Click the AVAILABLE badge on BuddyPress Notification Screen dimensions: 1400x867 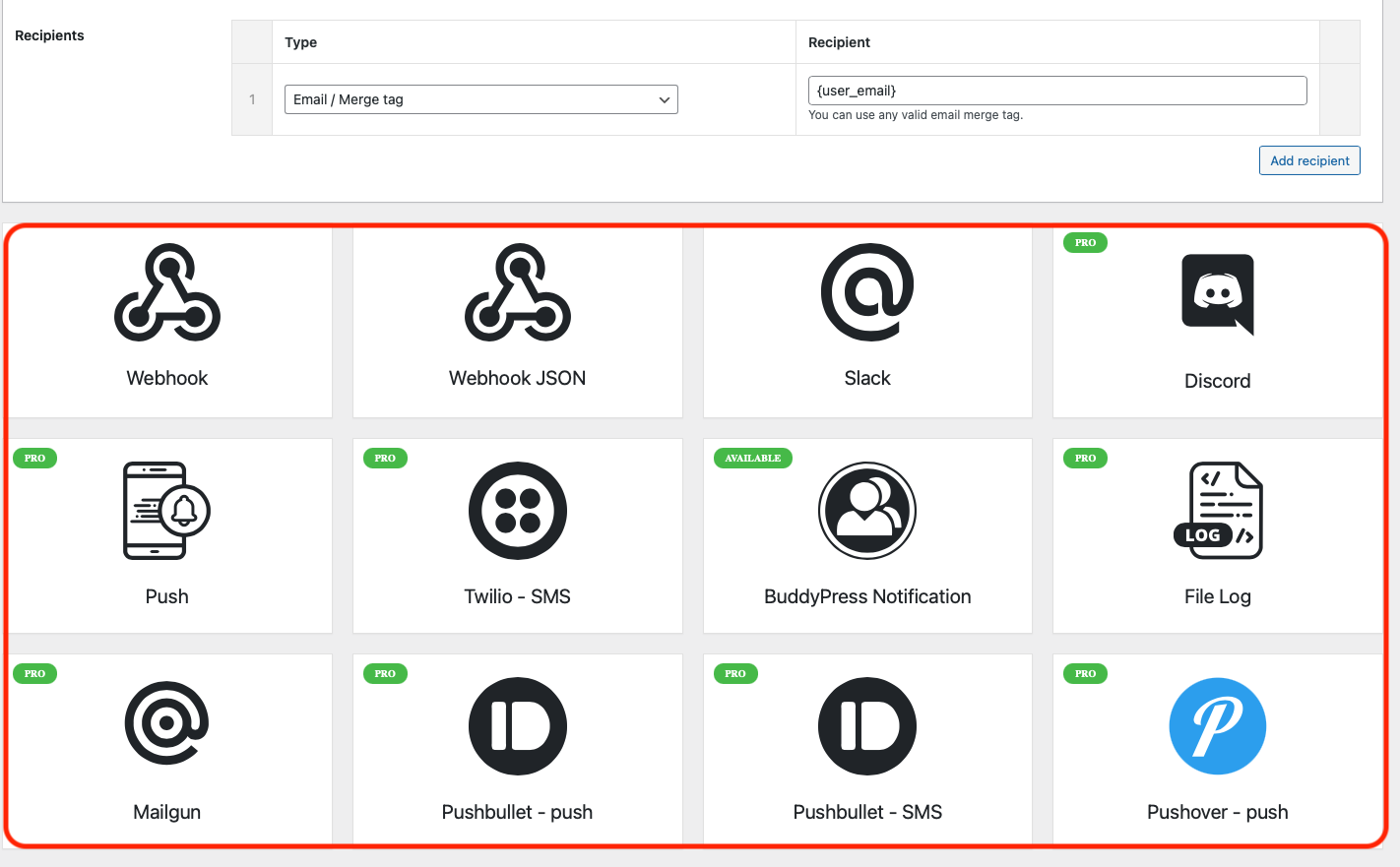click(x=752, y=458)
